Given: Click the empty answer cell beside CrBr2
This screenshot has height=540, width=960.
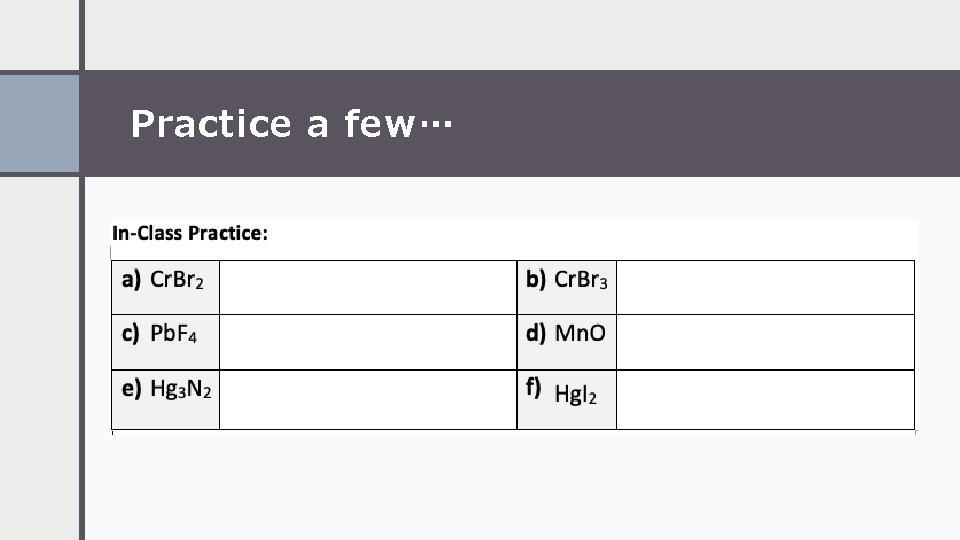Looking at the screenshot, I should 368,287.
